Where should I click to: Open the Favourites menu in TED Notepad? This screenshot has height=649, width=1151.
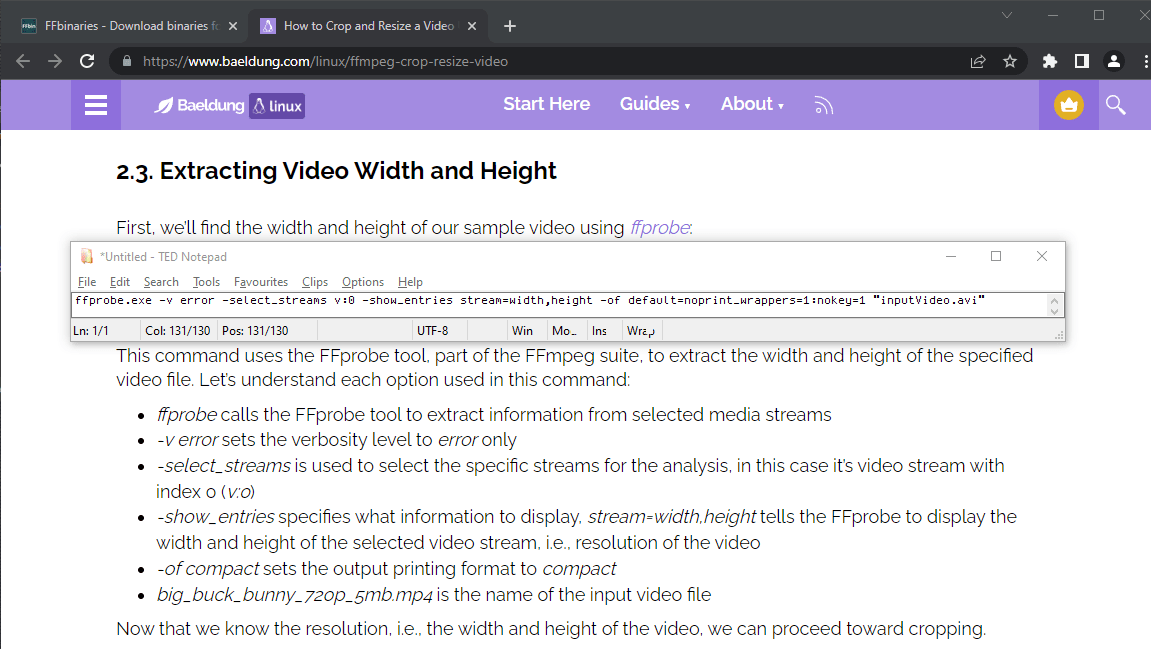(x=261, y=282)
